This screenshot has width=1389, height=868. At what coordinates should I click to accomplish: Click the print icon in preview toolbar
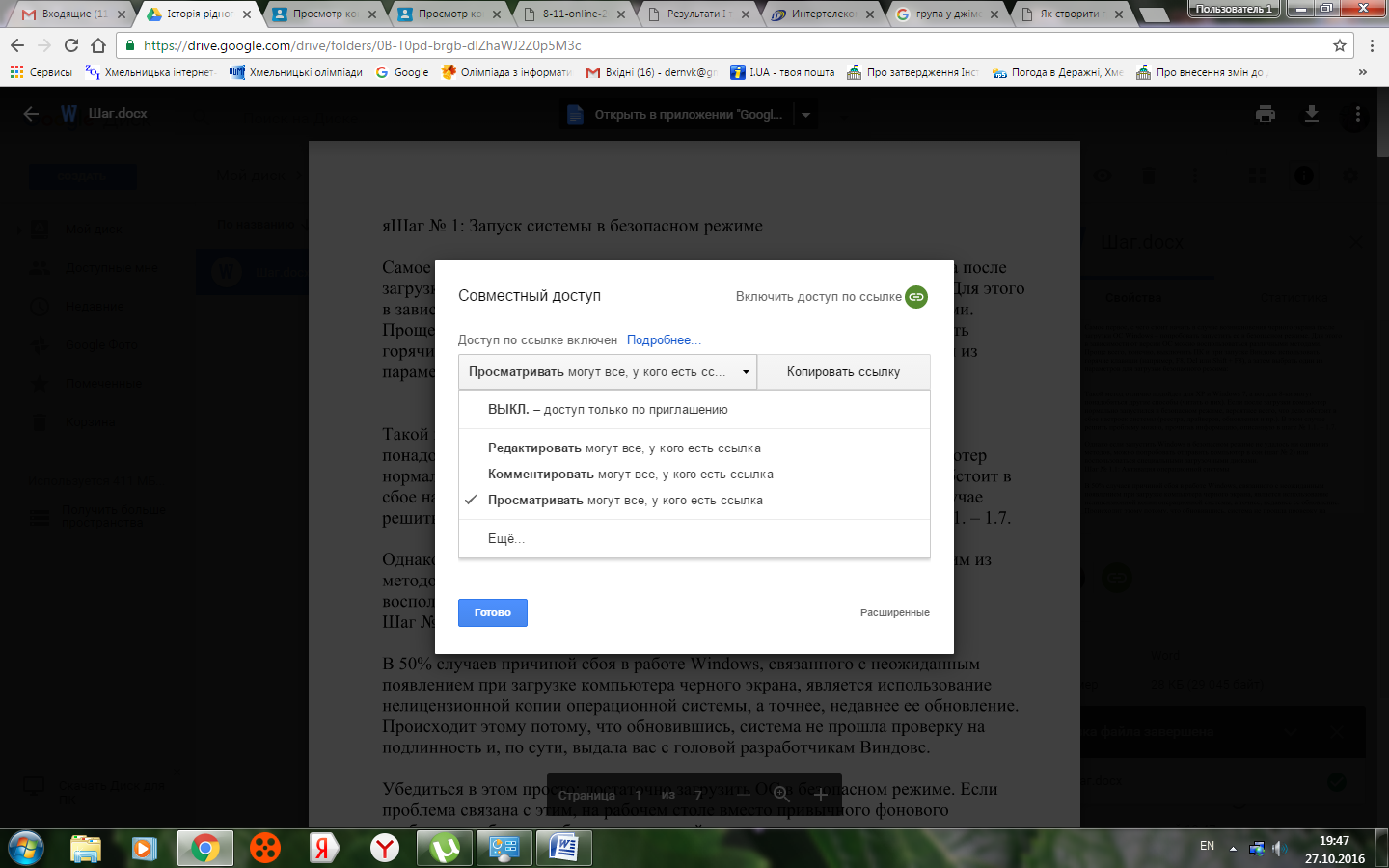[x=1266, y=115]
